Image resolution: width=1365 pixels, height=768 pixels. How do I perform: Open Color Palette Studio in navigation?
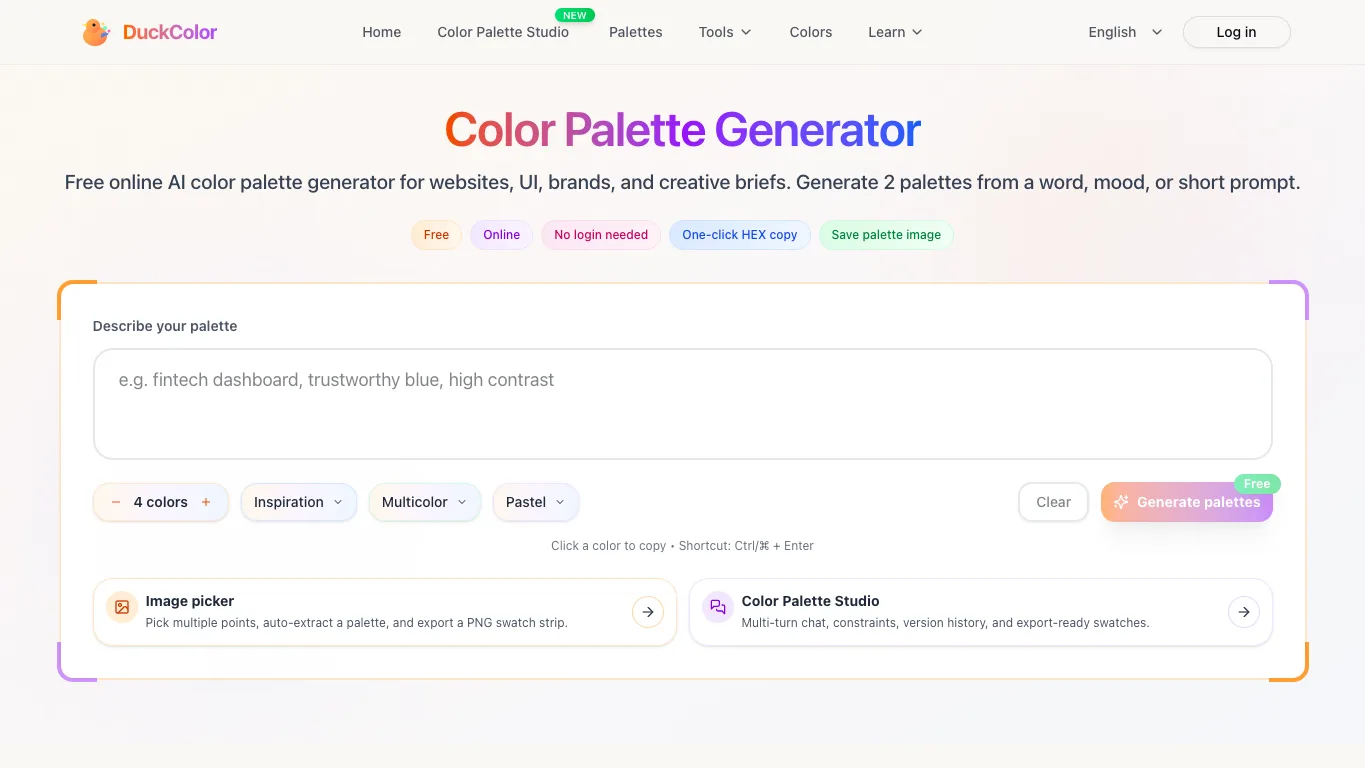pyautogui.click(x=503, y=32)
